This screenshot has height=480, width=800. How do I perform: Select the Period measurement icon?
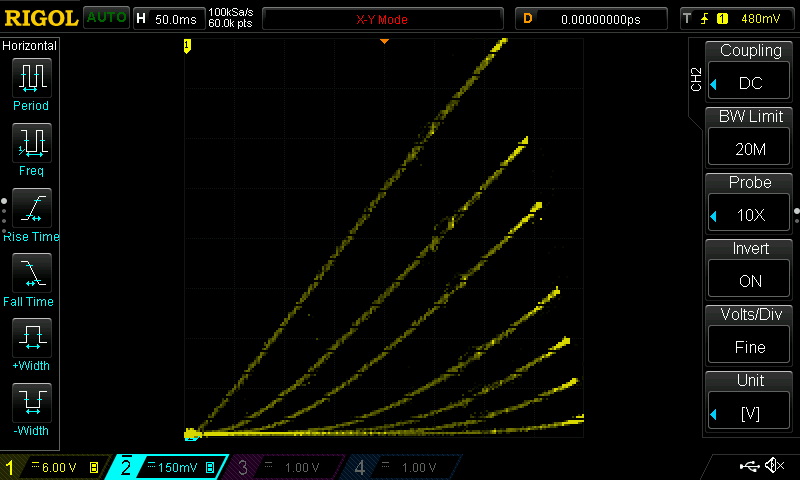click(x=32, y=78)
